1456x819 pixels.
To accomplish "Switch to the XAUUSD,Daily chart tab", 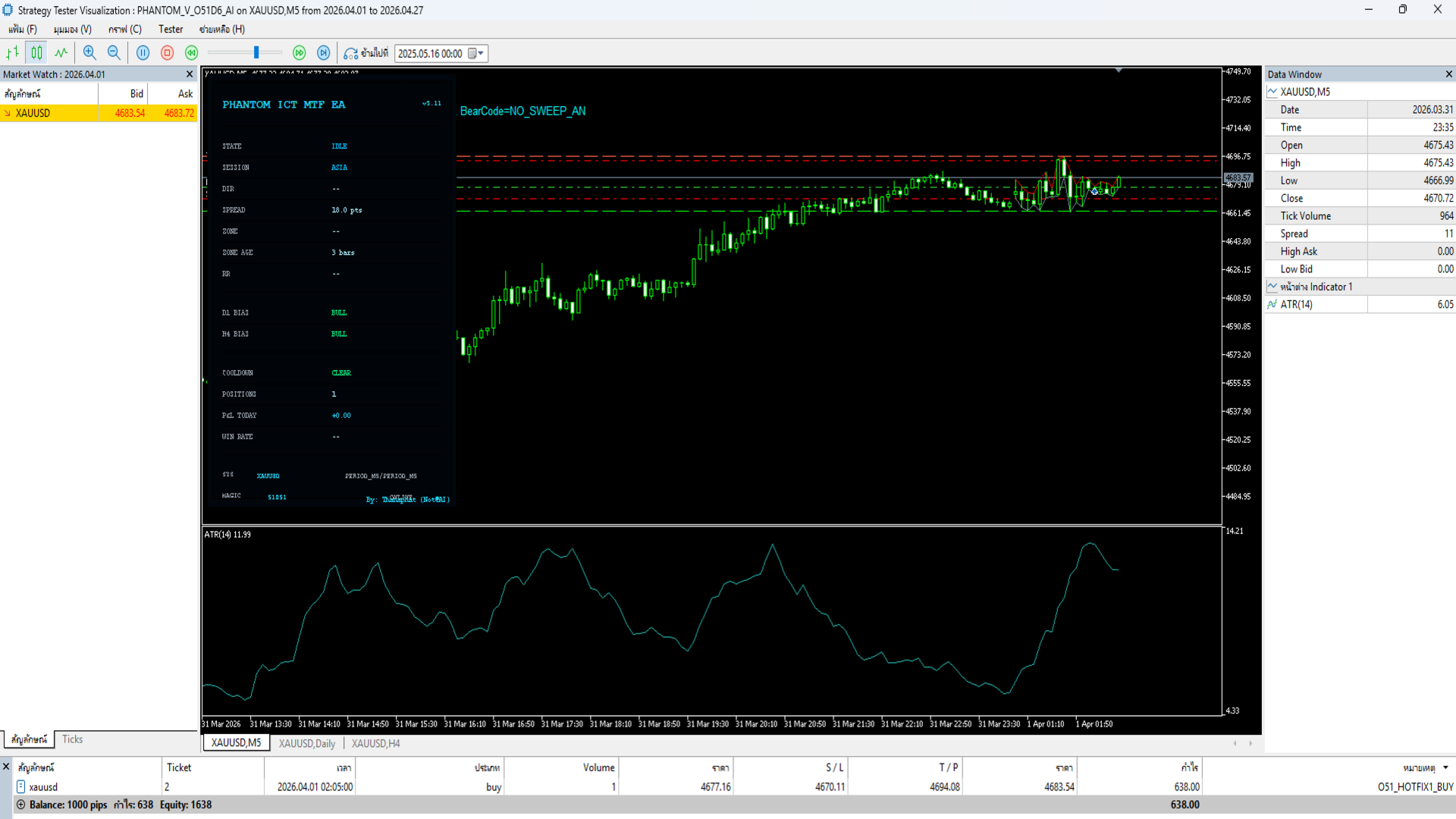I will [306, 743].
